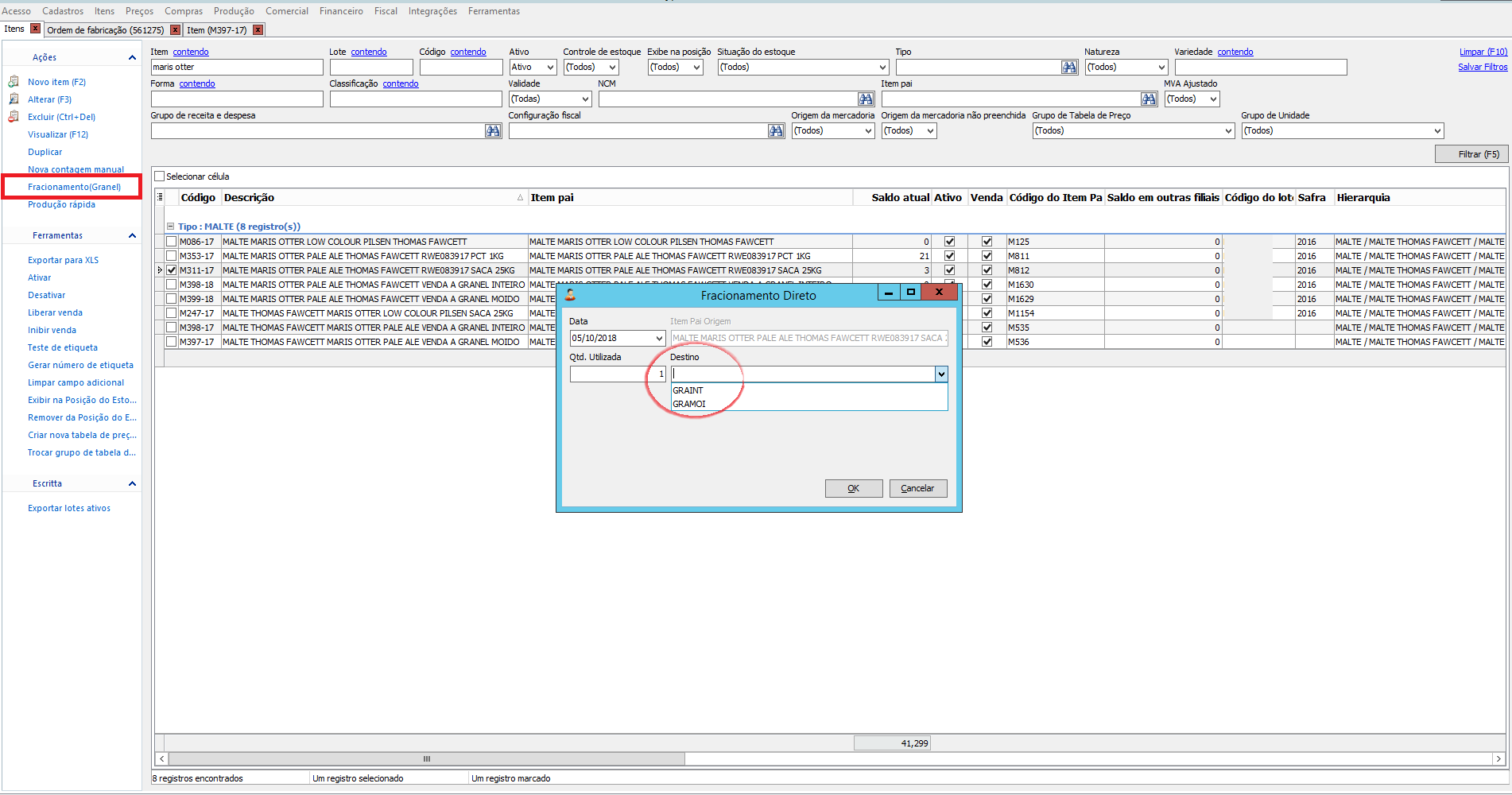Open Exibe na posição dropdown

[x=696, y=68]
